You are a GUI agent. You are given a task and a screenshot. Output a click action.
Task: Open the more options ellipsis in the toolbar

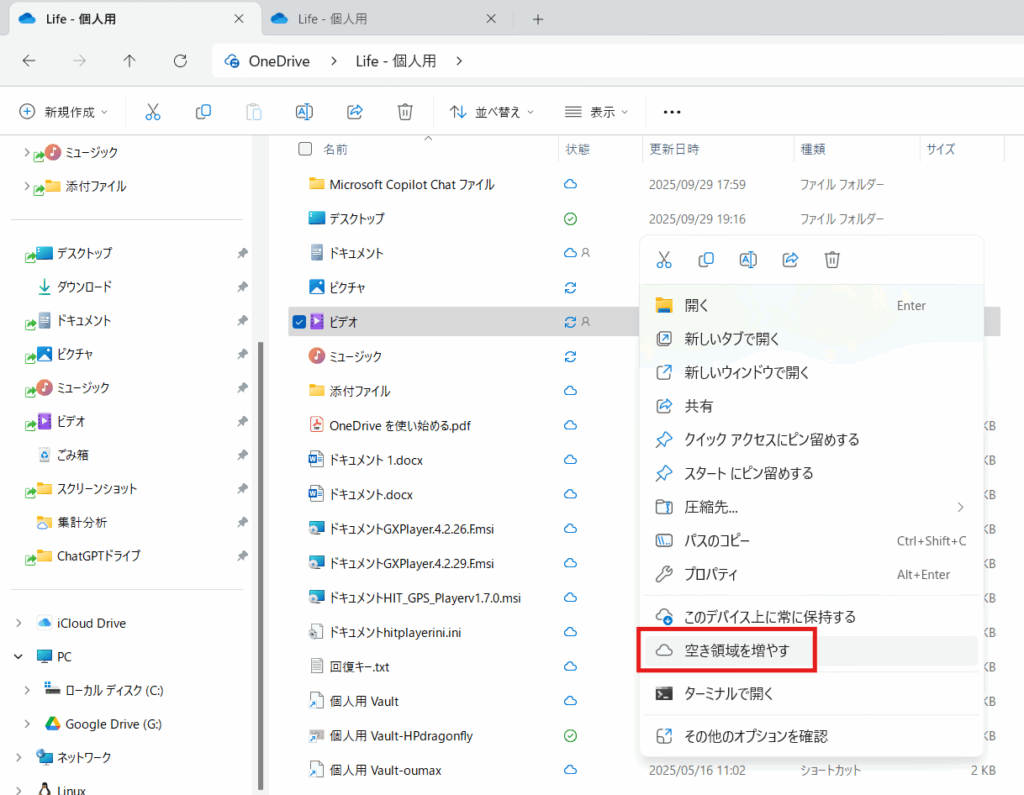(672, 112)
